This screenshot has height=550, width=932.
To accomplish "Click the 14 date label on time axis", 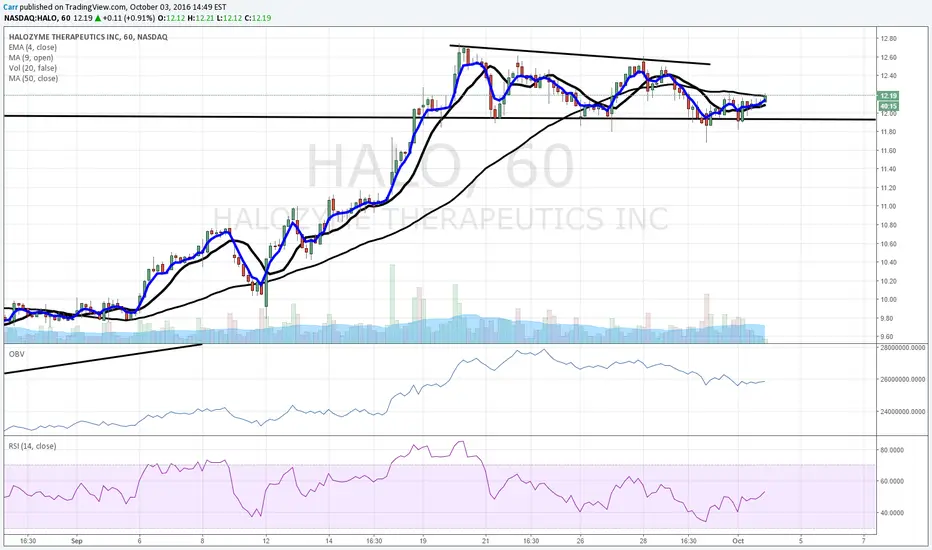I will tap(329, 541).
